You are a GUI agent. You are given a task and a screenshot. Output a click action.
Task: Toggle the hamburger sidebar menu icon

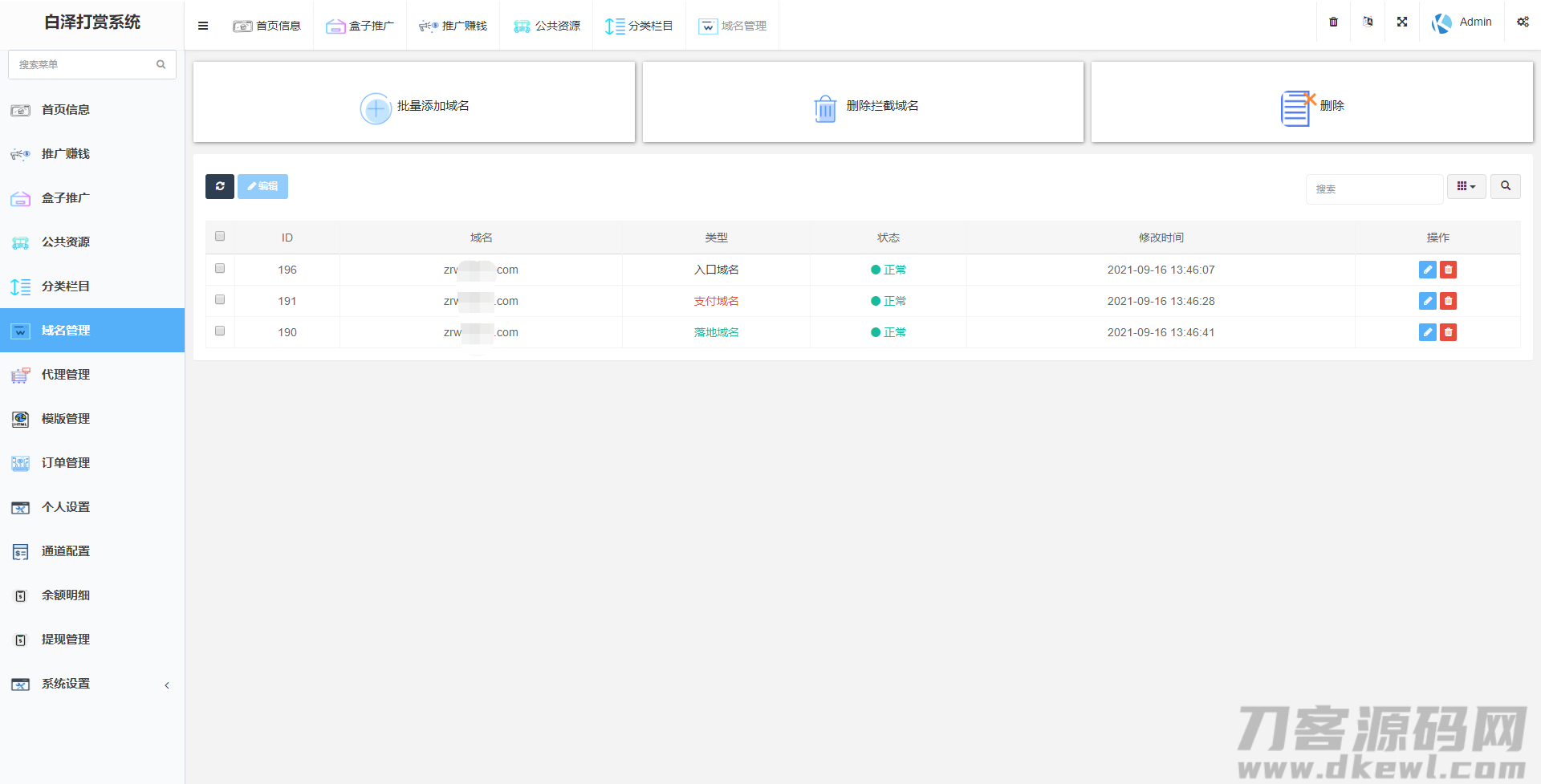(203, 26)
